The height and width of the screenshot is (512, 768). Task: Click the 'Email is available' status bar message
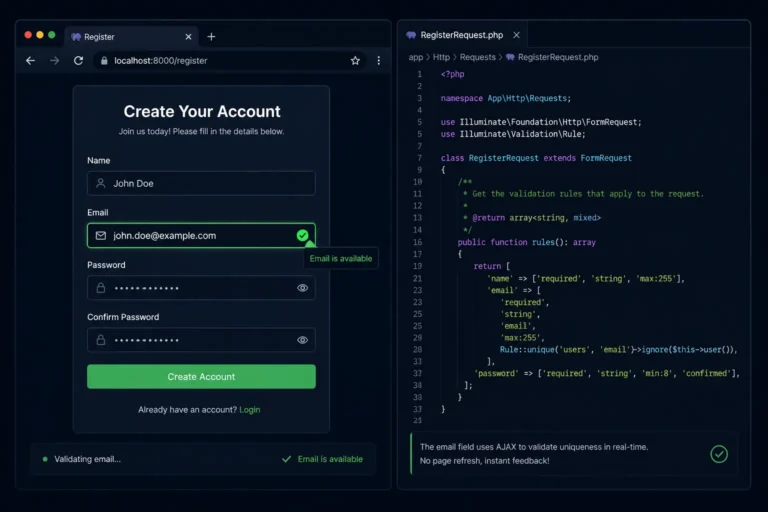pos(330,459)
